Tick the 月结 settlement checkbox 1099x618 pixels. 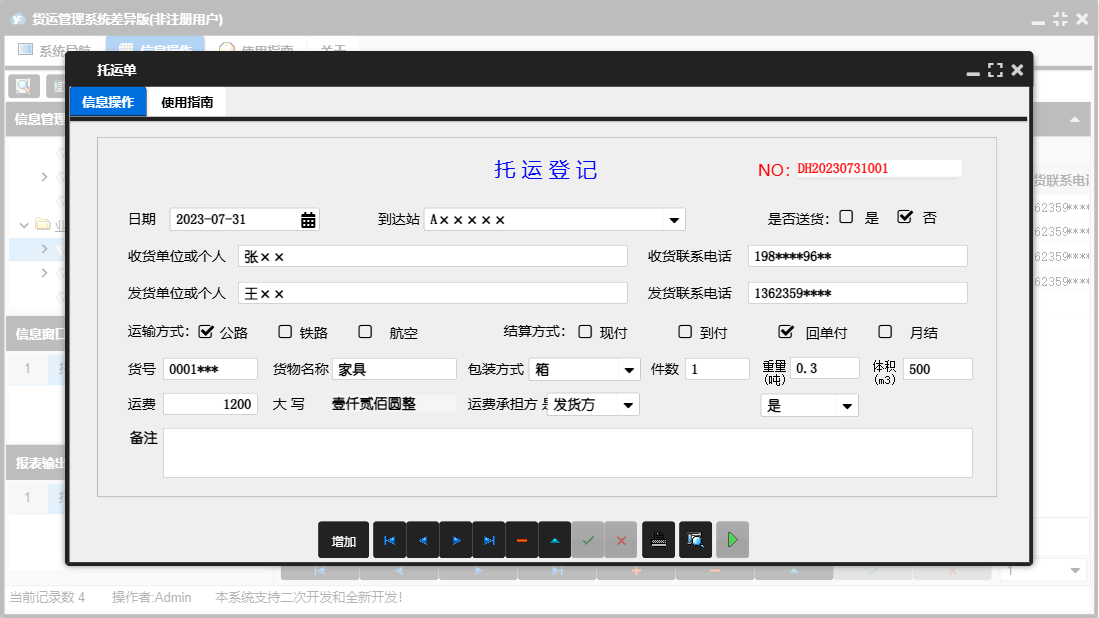(x=885, y=332)
